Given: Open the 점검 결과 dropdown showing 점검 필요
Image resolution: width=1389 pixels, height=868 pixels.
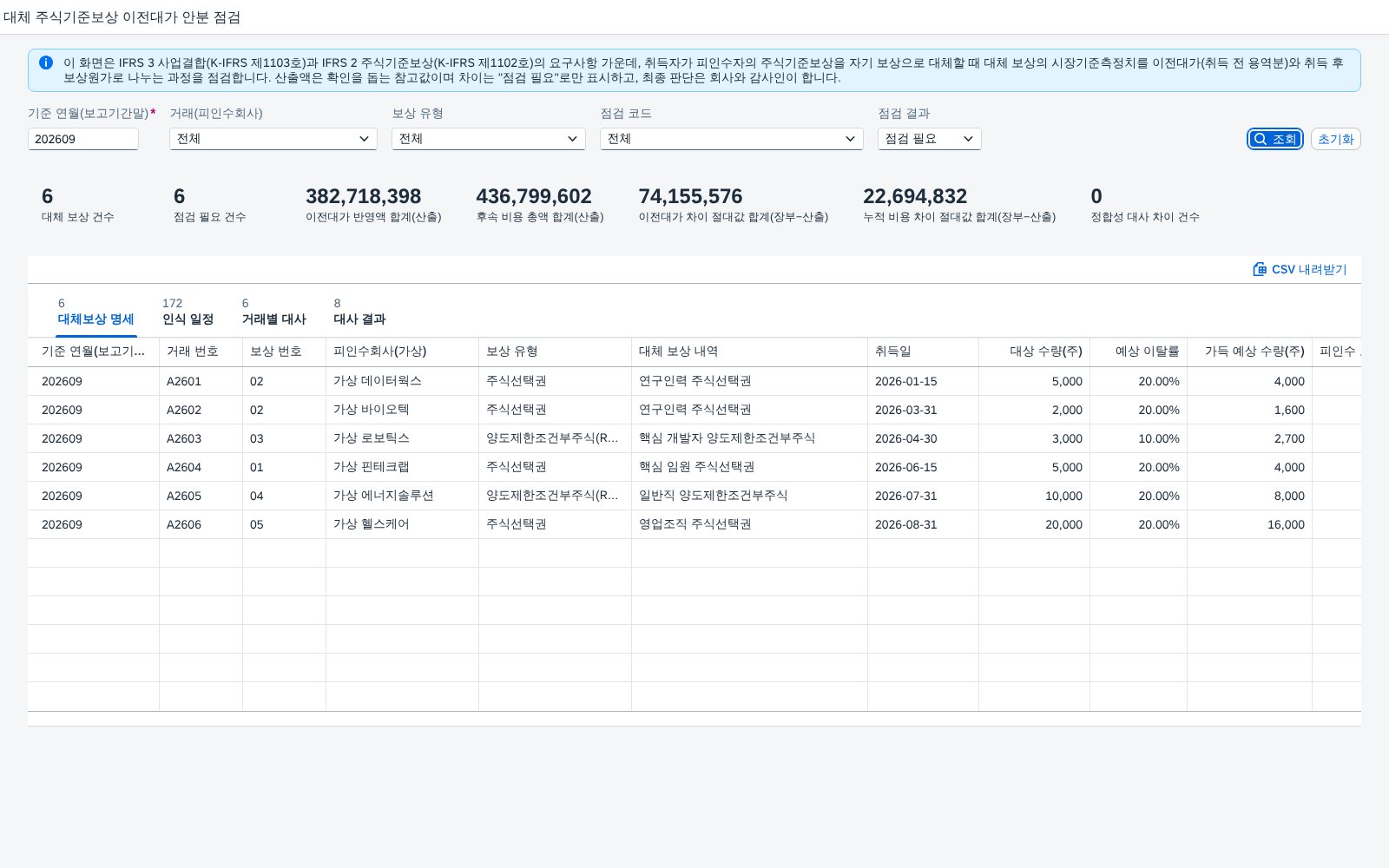Looking at the screenshot, I should point(930,139).
